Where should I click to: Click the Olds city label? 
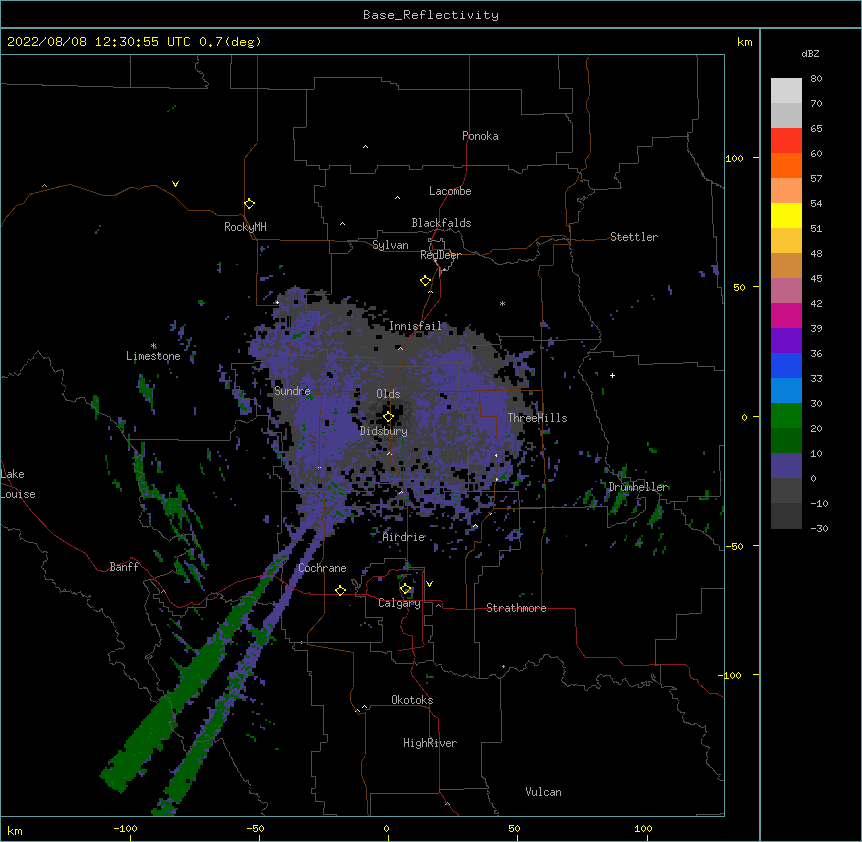tap(388, 394)
